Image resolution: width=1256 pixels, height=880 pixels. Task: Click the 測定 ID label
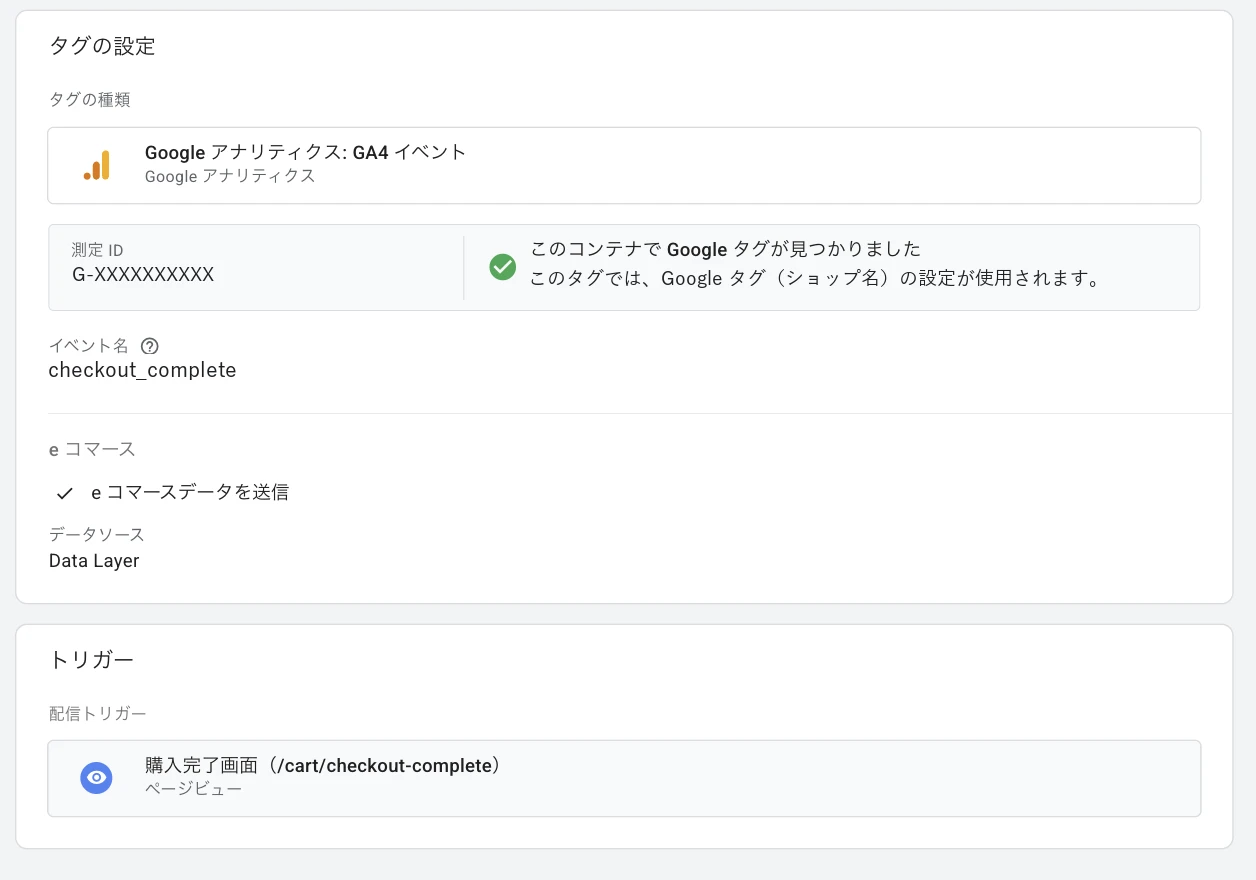tap(97, 251)
